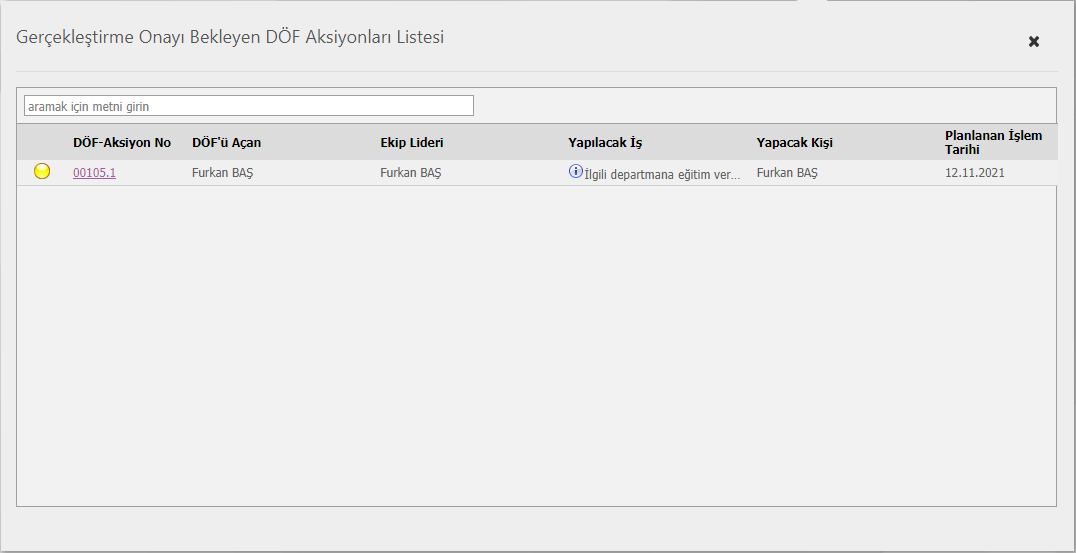Close the DÖF Aksiyonları Listesi dialog

coord(1034,41)
